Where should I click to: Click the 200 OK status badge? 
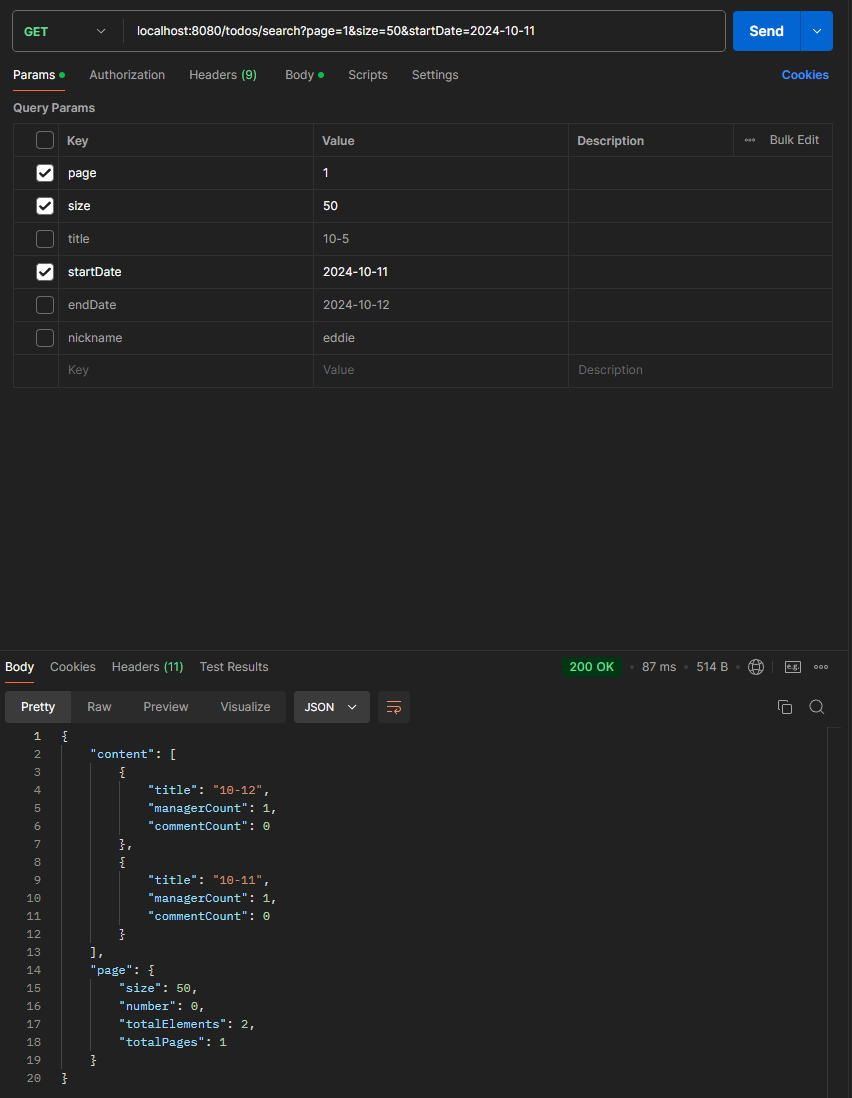point(591,667)
